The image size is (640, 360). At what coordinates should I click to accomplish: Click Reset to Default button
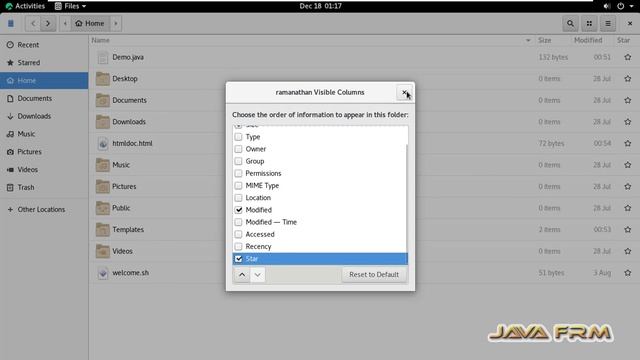pos(374,275)
